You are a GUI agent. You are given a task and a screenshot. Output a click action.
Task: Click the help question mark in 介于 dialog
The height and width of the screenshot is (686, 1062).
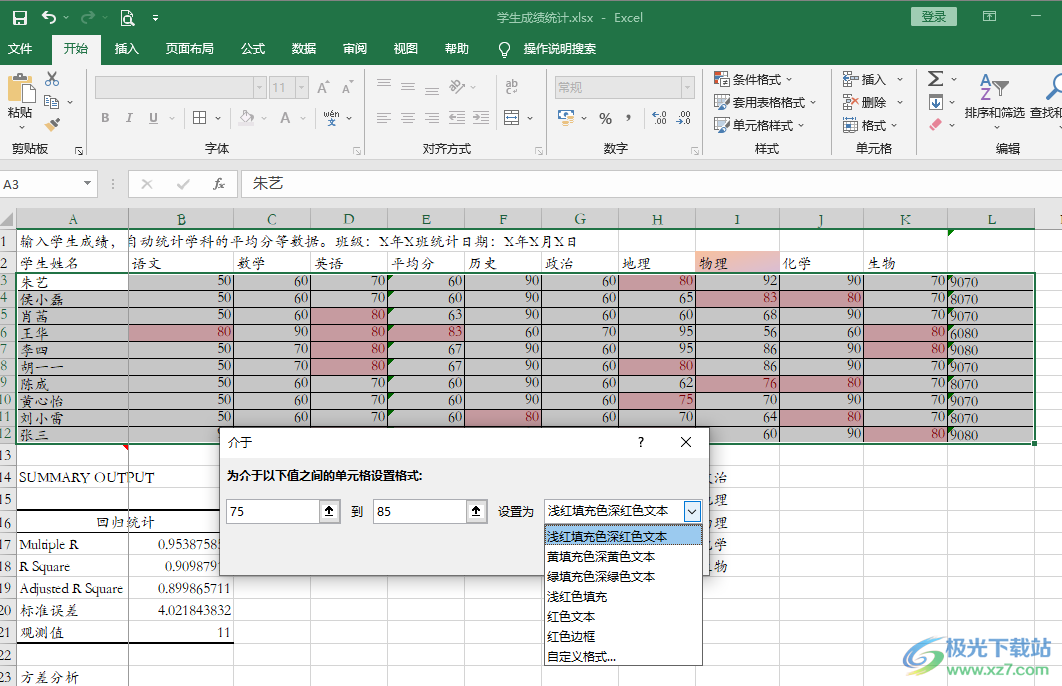(641, 442)
